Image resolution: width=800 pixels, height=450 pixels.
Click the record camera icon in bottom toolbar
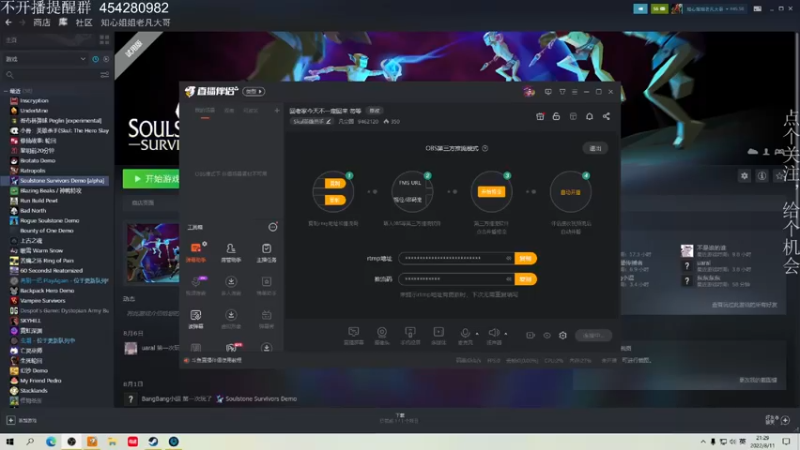coord(531,335)
